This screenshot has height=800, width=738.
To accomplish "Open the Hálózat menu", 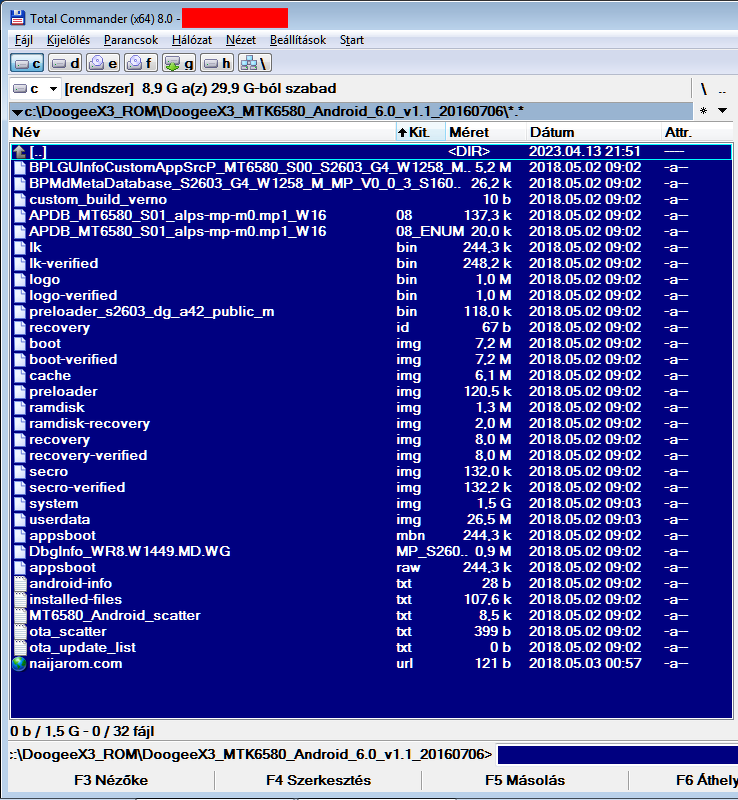I will point(192,40).
